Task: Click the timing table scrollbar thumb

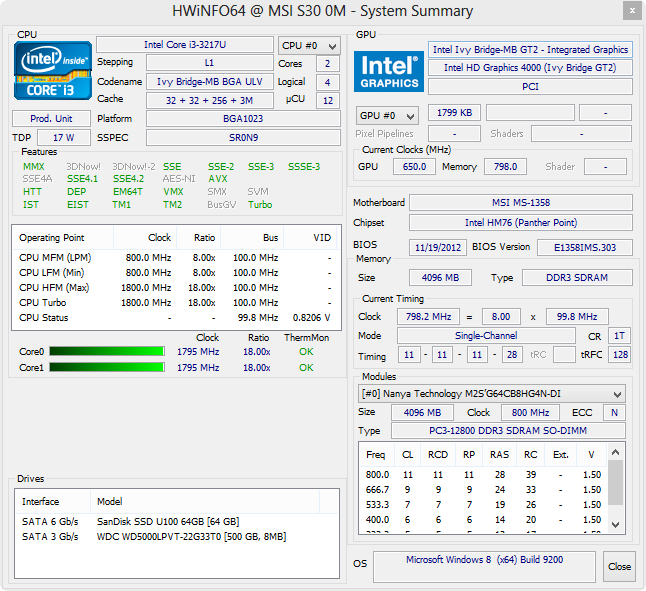Action: 616,482
